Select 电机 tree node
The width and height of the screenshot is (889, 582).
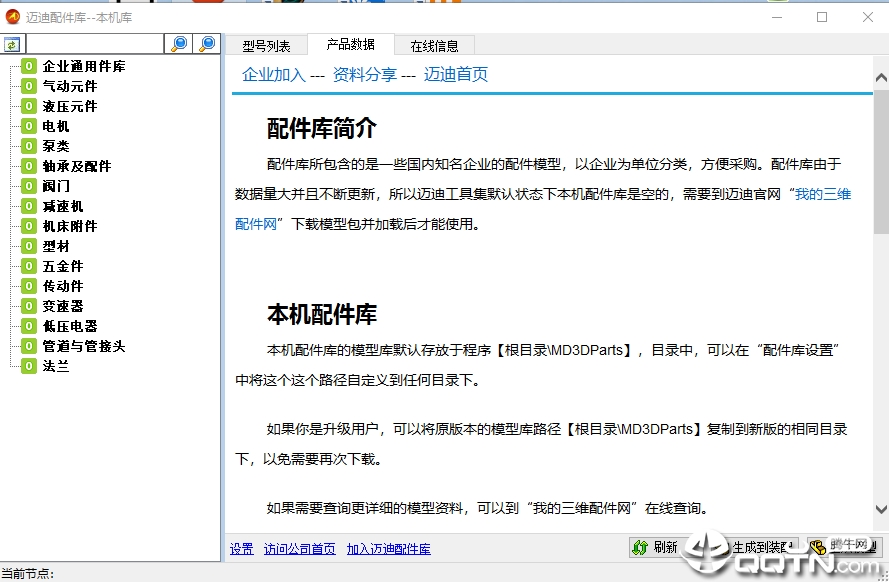[x=56, y=126]
